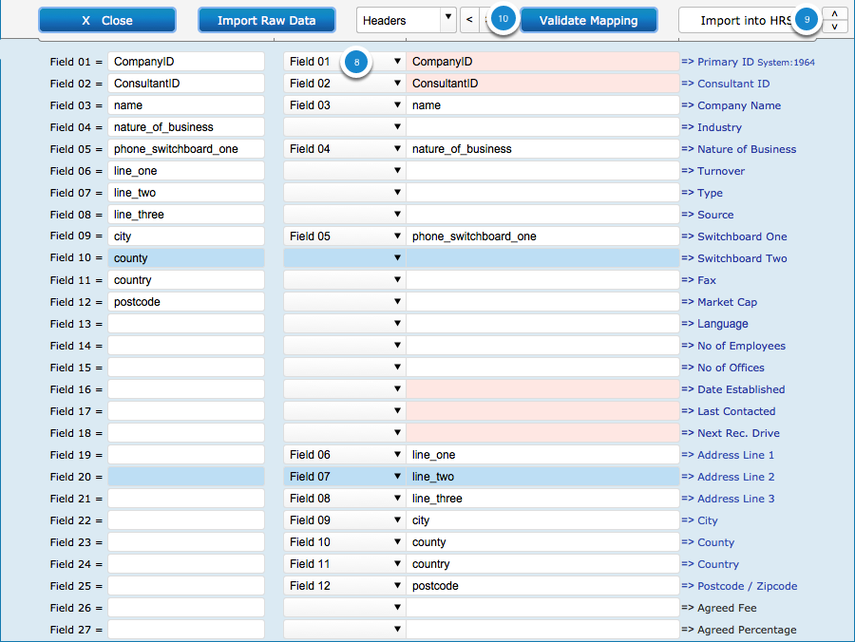Click the Postcode / Zipcode target link

click(x=739, y=586)
